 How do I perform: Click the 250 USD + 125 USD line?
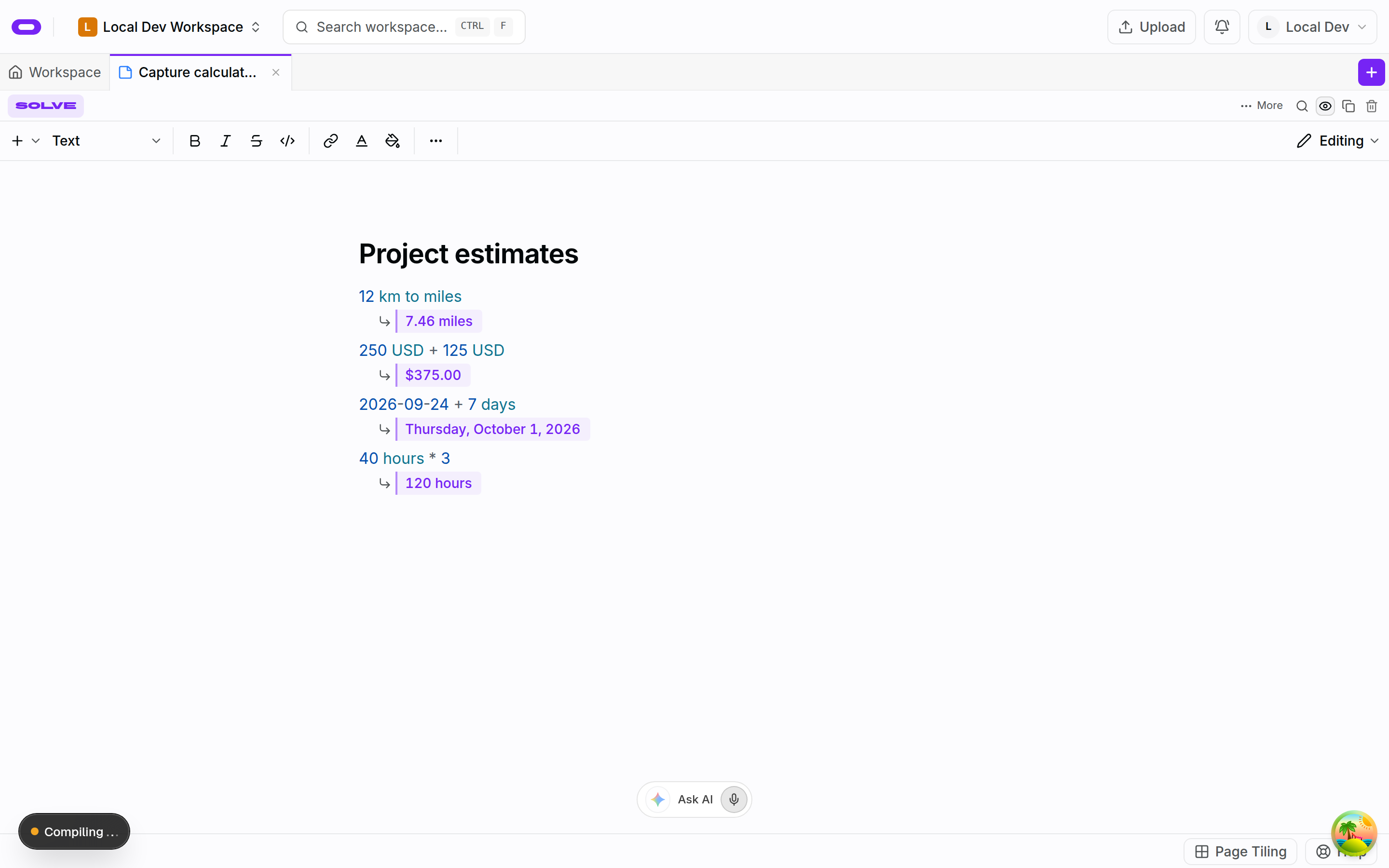432,350
